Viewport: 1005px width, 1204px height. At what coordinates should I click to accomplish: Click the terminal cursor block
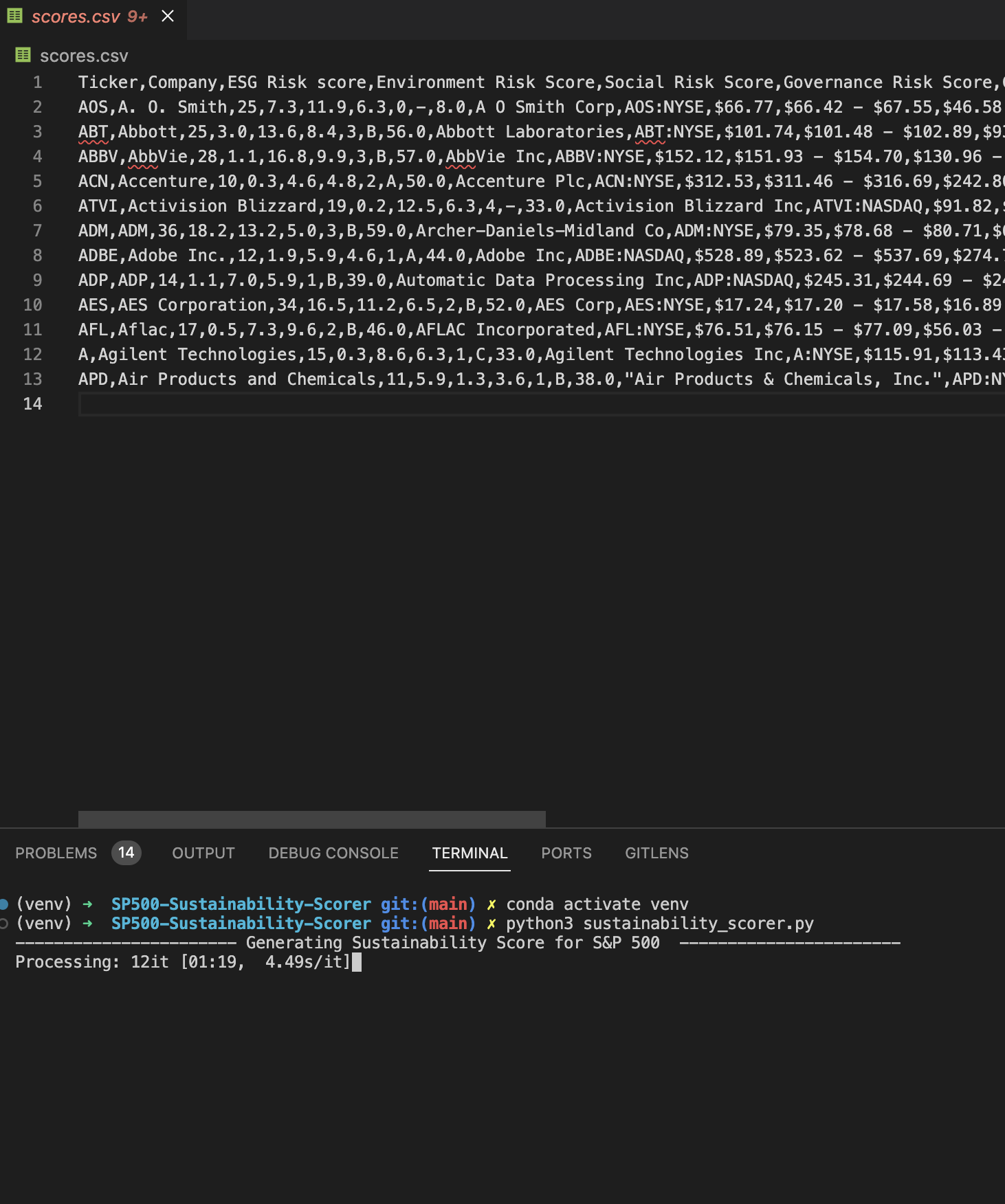tap(357, 962)
